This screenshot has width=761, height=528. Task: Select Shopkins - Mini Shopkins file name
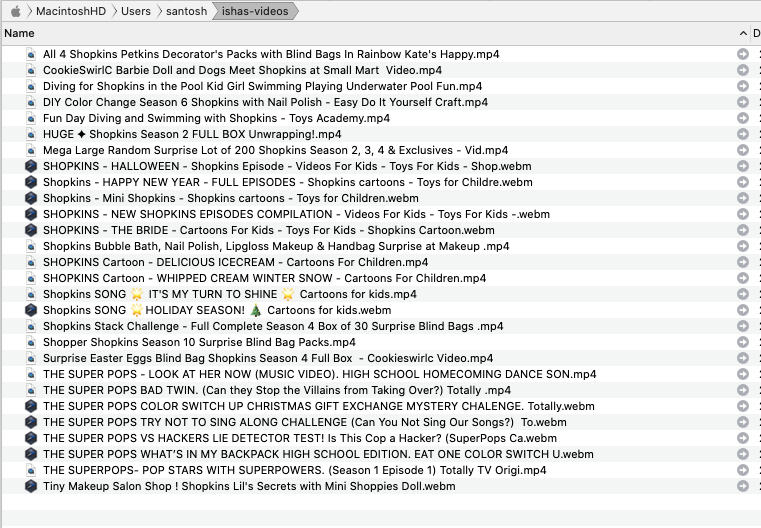(231, 198)
